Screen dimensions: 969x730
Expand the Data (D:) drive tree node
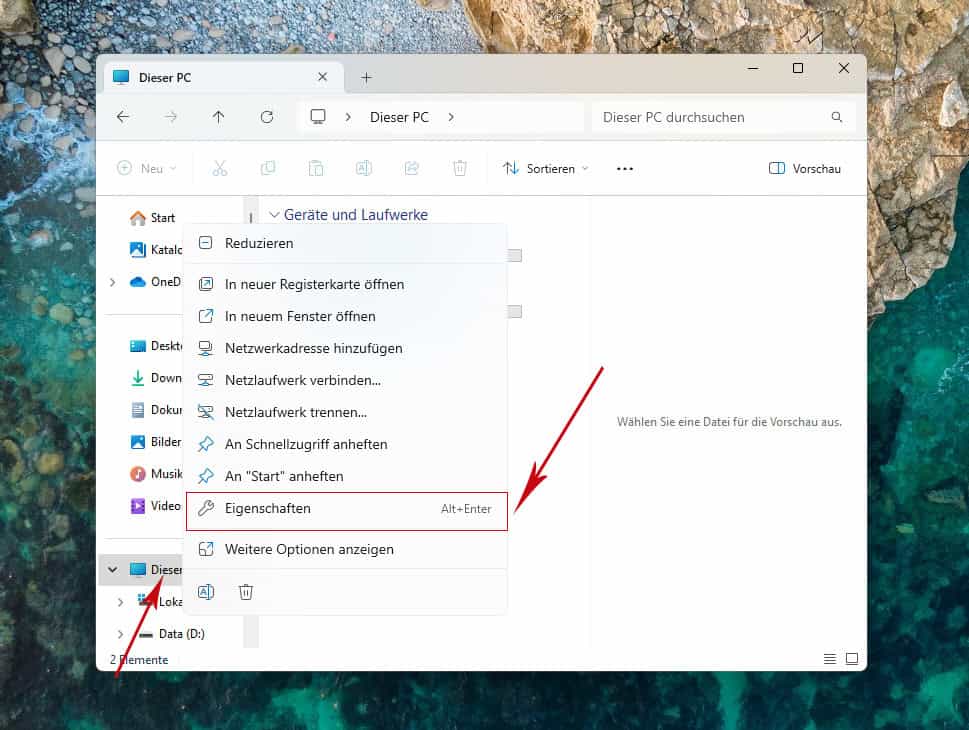click(120, 634)
